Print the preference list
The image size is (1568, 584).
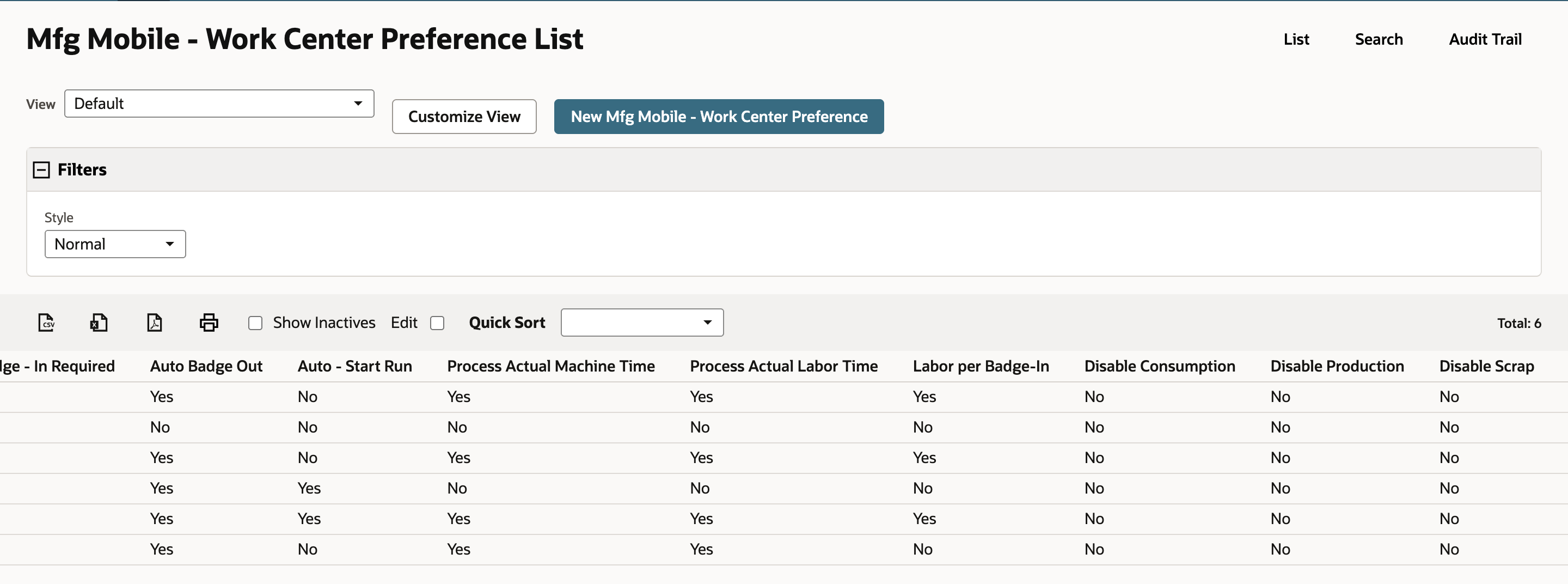(x=209, y=322)
